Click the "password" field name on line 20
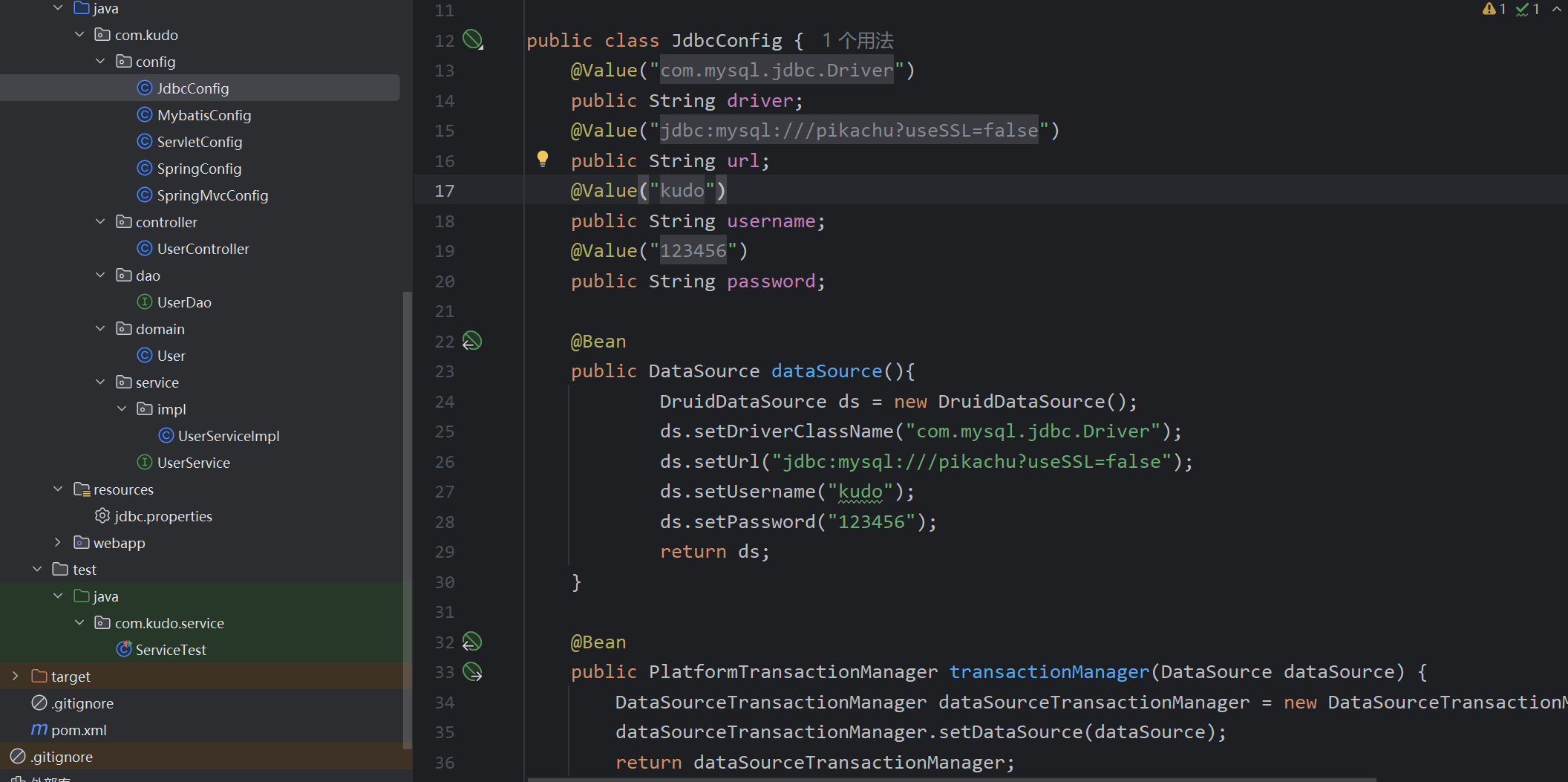This screenshot has height=782, width=1568. (771, 281)
